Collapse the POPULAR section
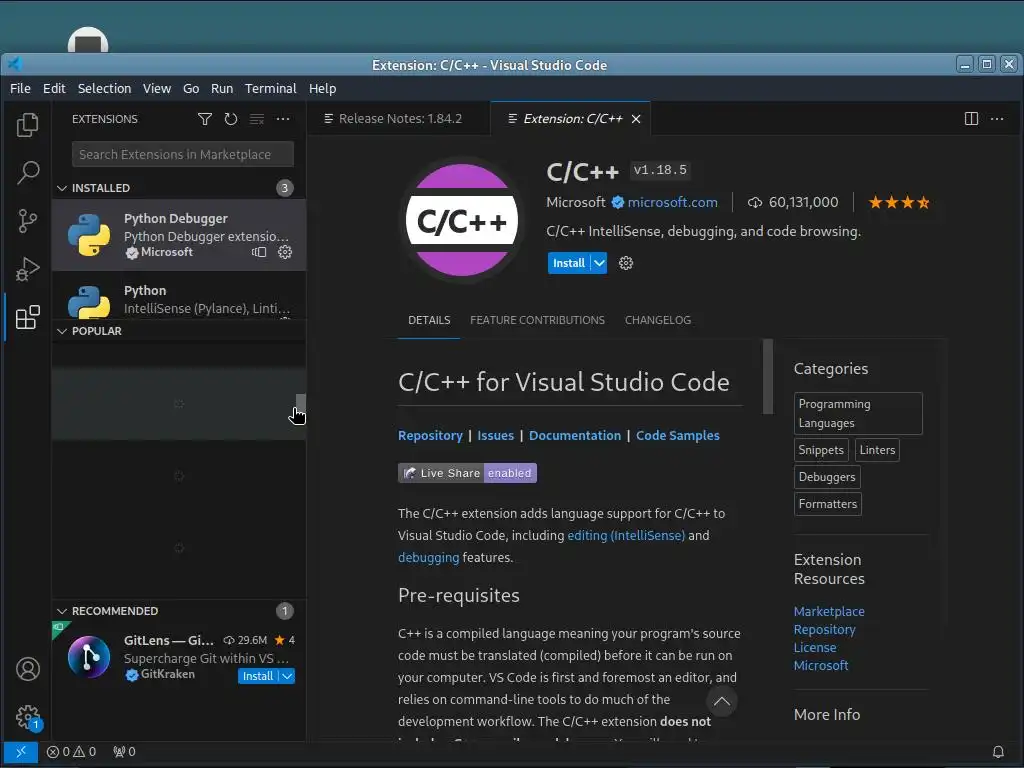The width and height of the screenshot is (1024, 768). pos(62,331)
